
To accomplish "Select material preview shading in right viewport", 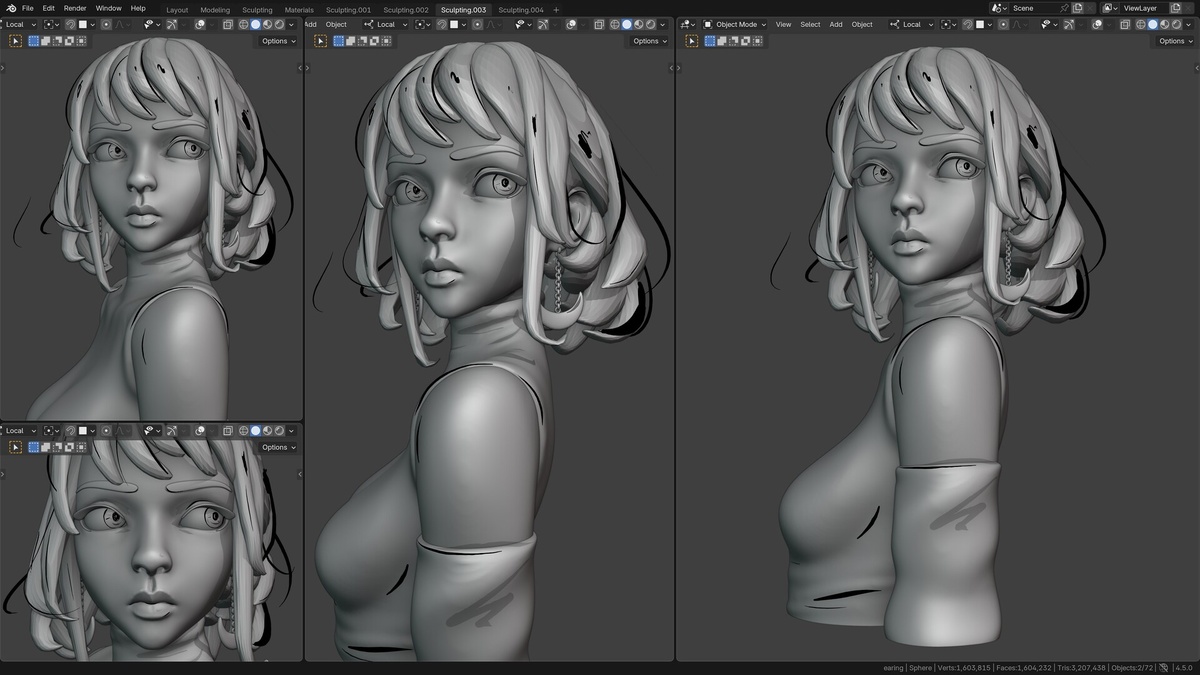I will (x=1165, y=24).
